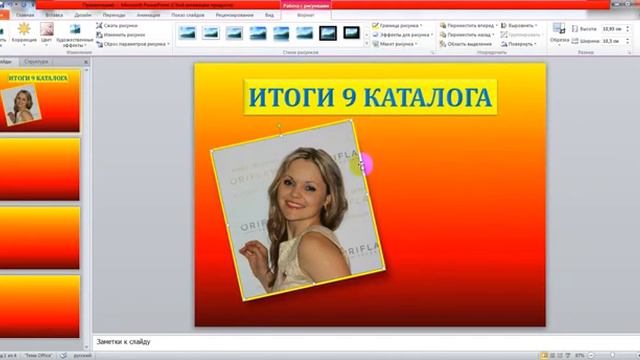Apply the second picture style thumbnail
The height and width of the screenshot is (360, 640).
click(211, 33)
